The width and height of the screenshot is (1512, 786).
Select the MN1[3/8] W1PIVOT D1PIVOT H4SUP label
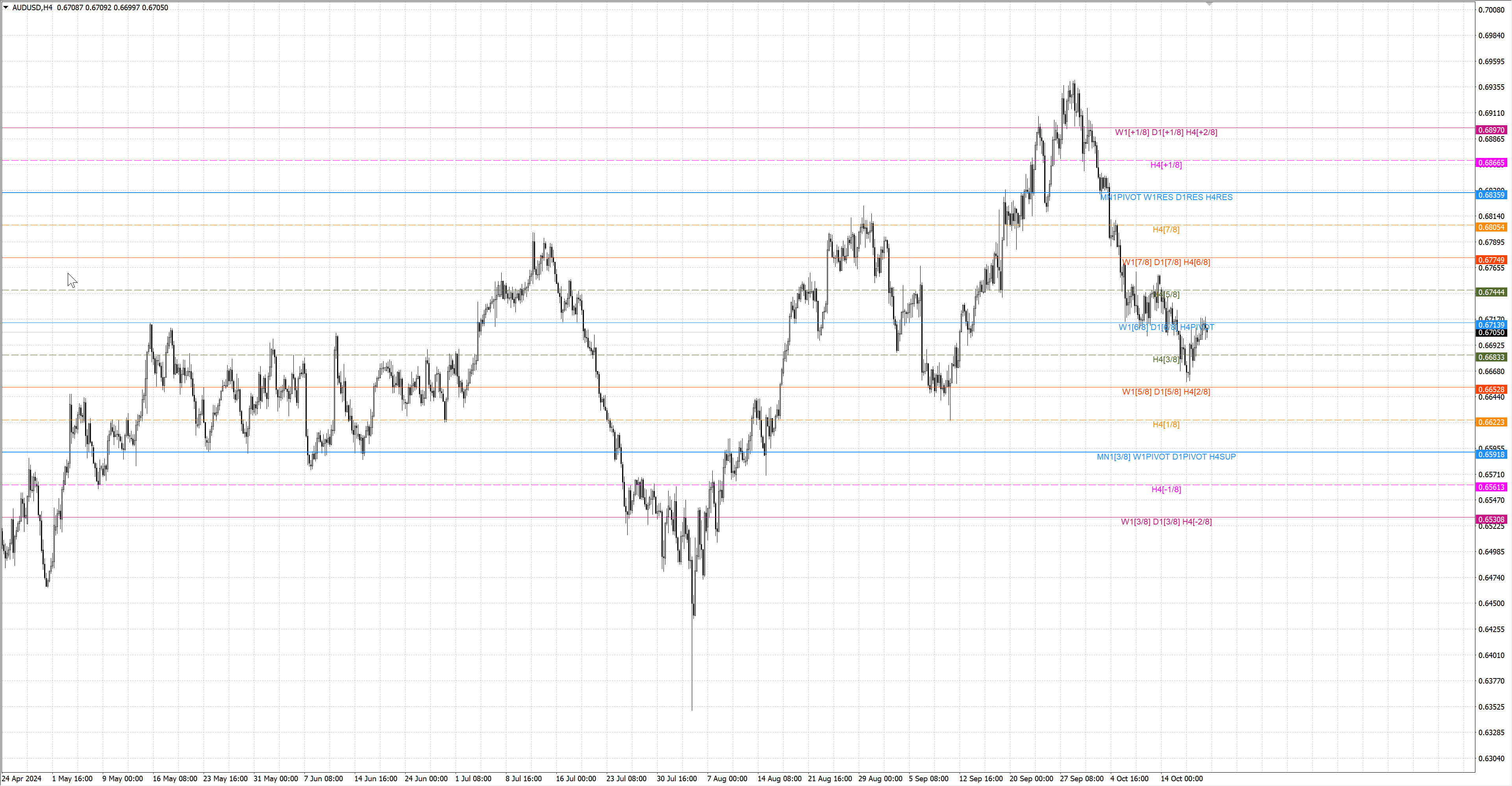(x=1165, y=457)
